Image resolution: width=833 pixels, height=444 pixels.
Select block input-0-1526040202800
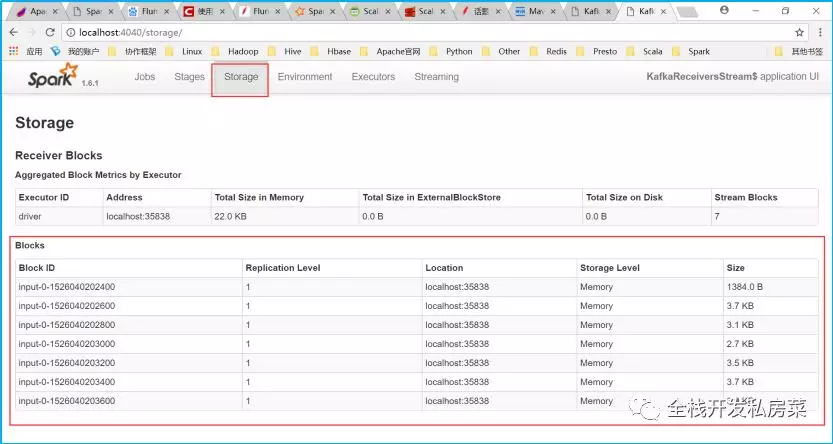tap(66, 325)
